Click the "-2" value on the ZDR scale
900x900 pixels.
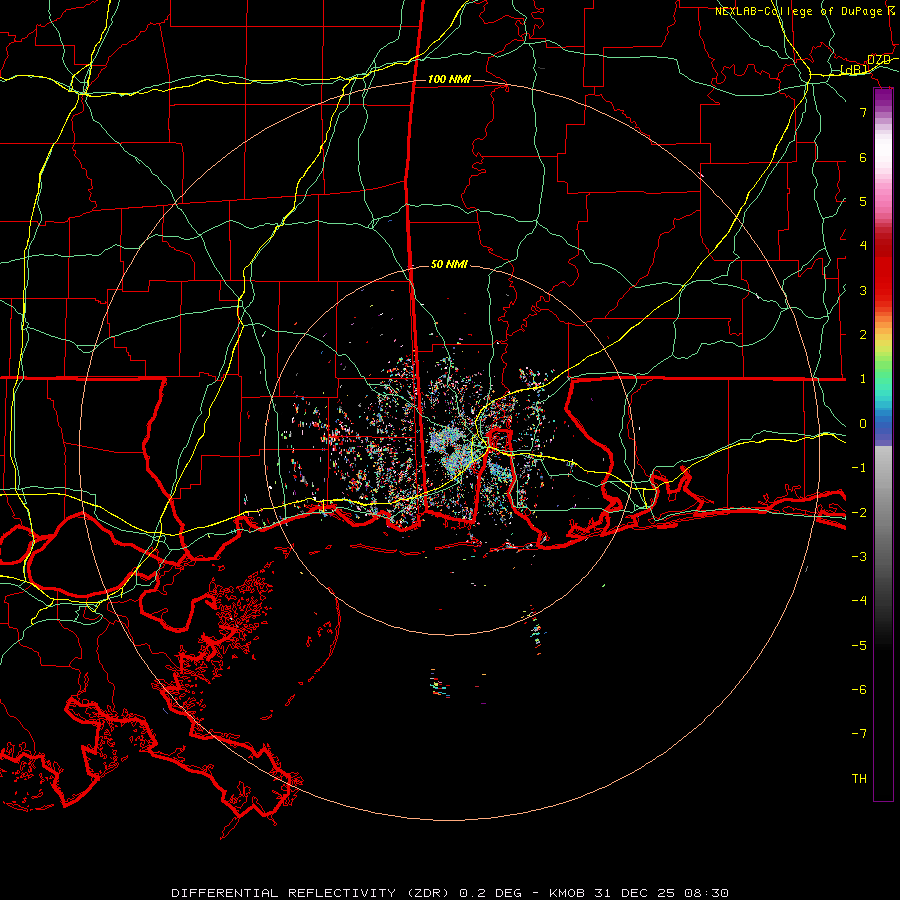pyautogui.click(x=859, y=512)
